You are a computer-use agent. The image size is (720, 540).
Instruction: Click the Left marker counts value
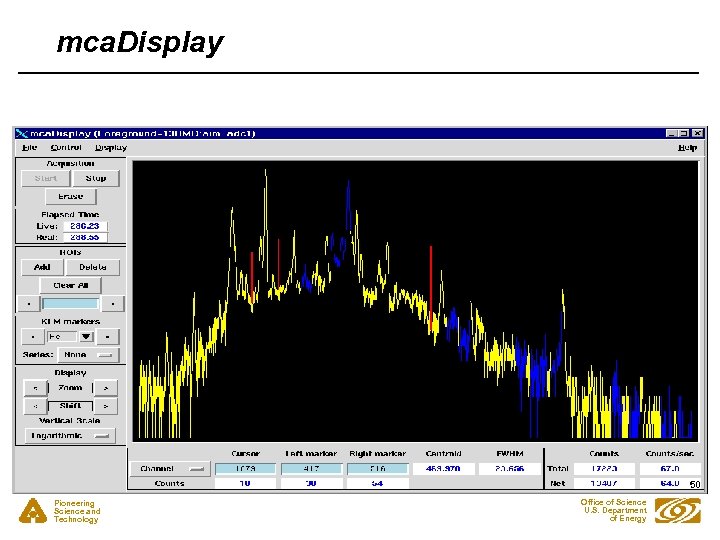(x=311, y=483)
